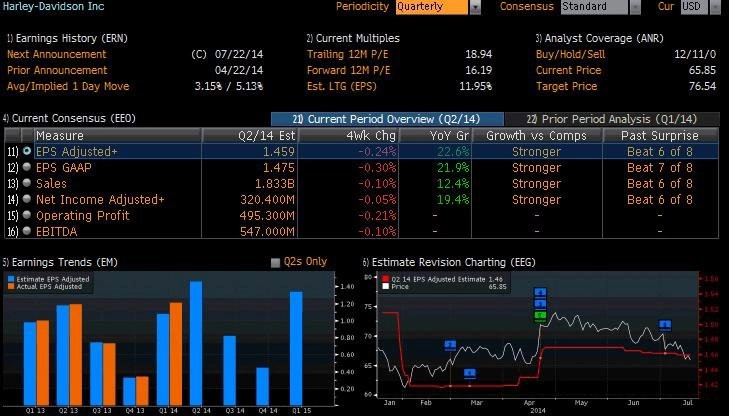The height and width of the screenshot is (416, 729).
Task: Click the middle blue flag in April stack
Action: pos(540,304)
